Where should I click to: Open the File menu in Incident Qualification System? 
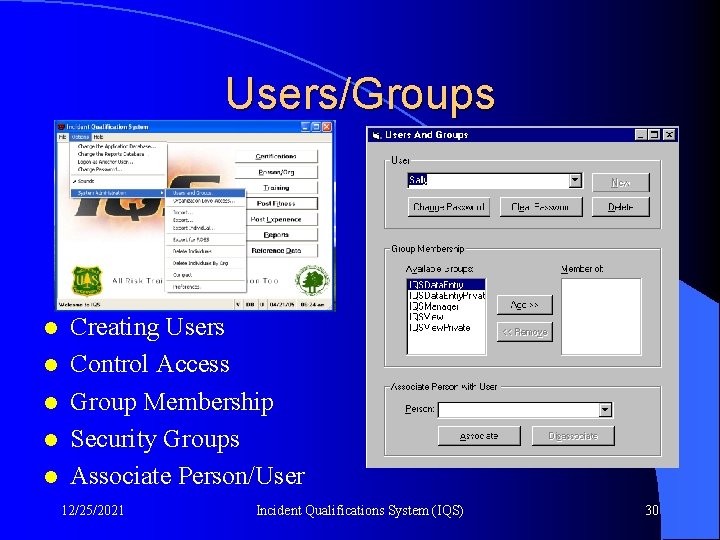tap(63, 137)
